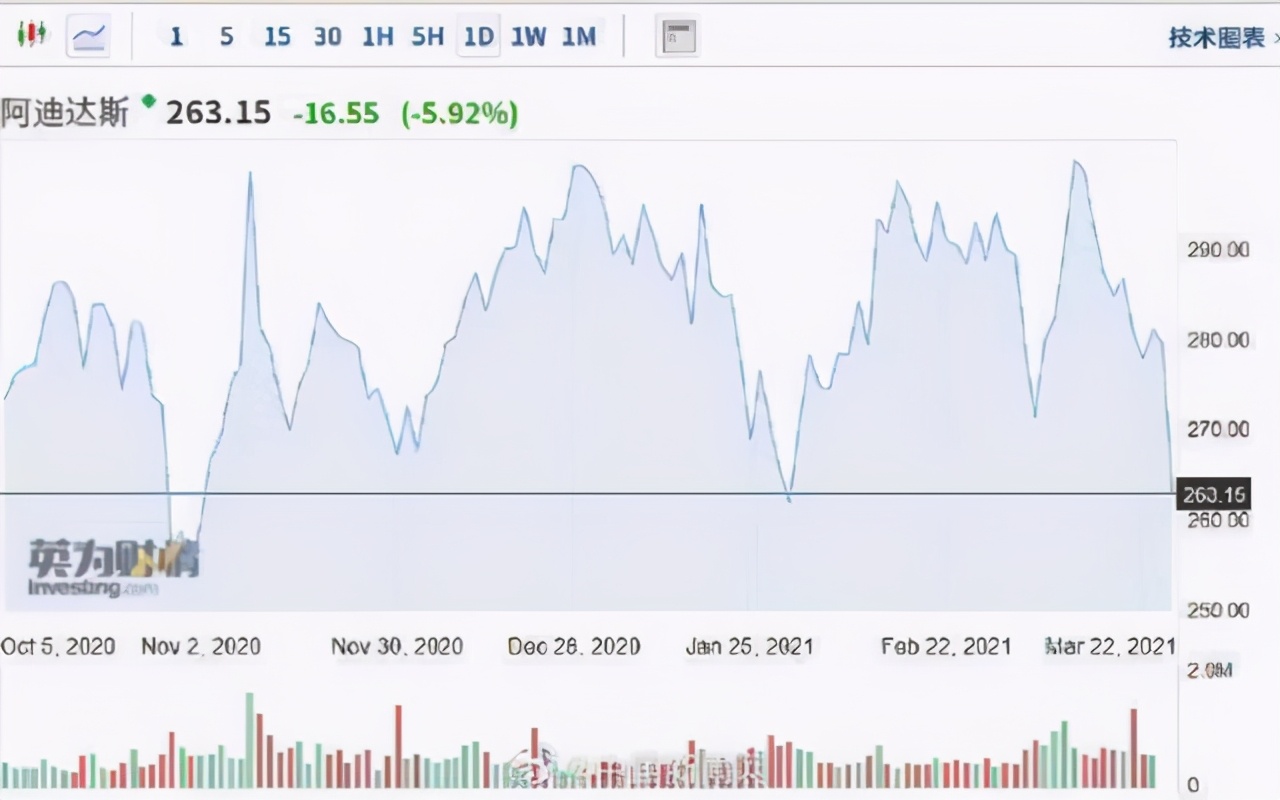Click the change value -16.55
The image size is (1280, 800).
pos(336,114)
